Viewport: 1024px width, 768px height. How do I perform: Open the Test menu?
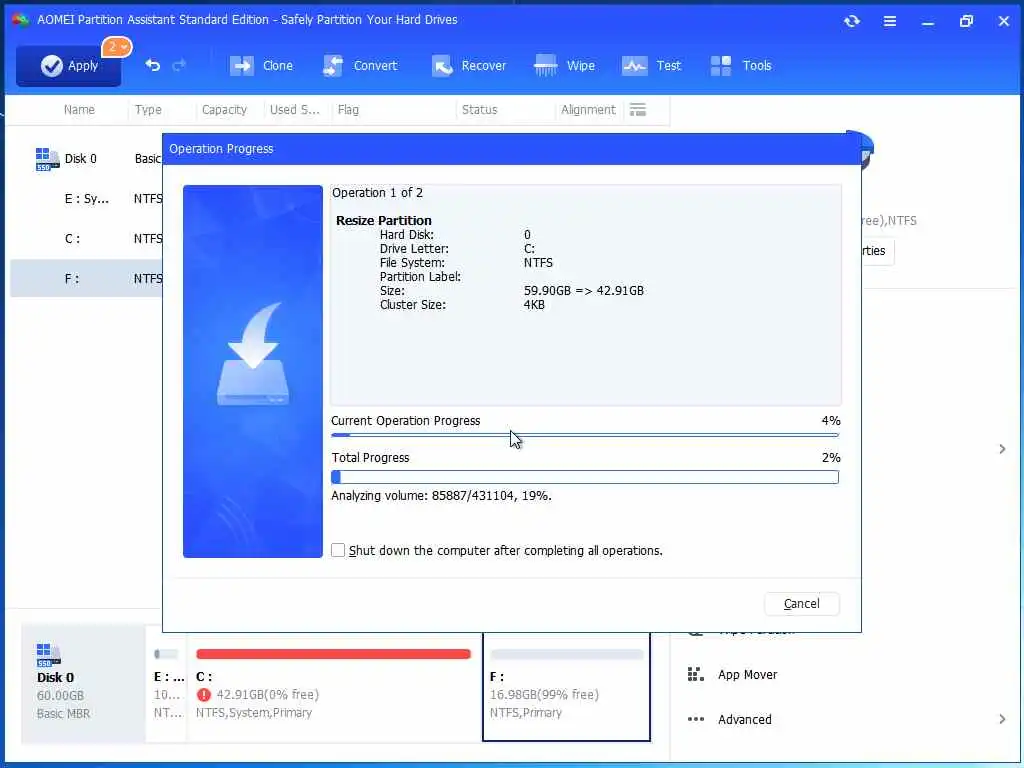coord(652,65)
